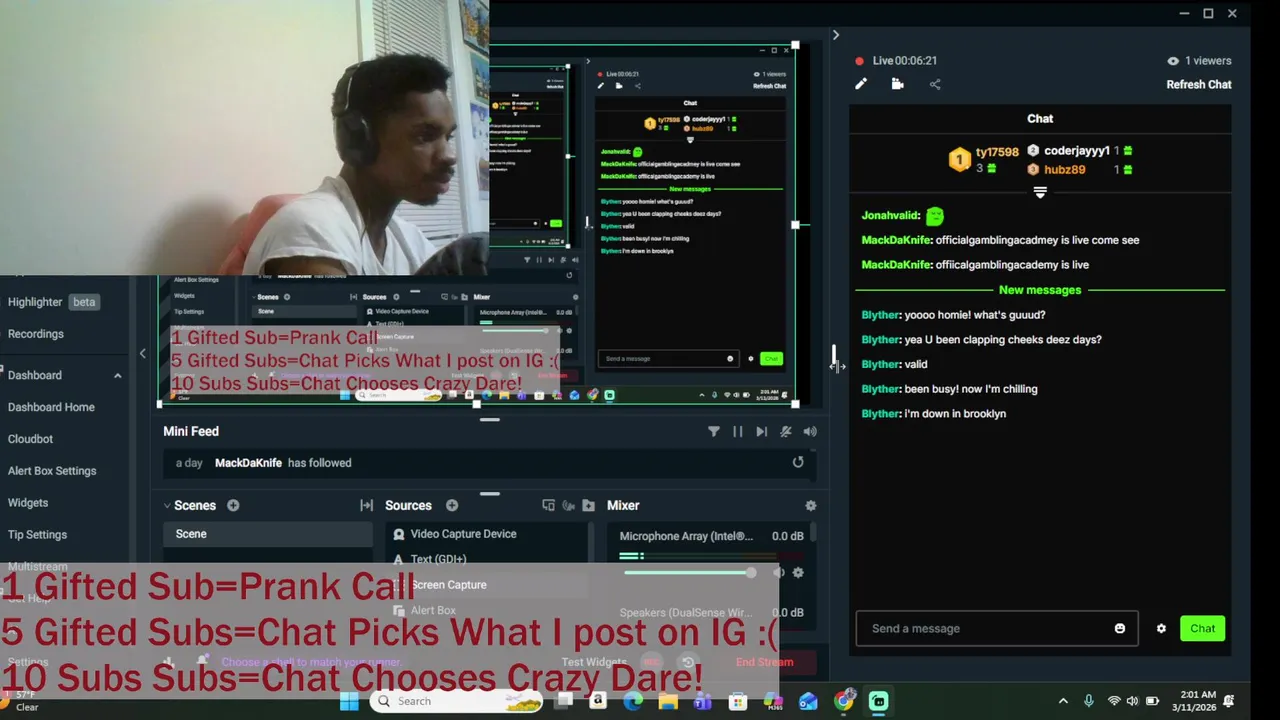Open Highlighter beta in sidebar

52,302
